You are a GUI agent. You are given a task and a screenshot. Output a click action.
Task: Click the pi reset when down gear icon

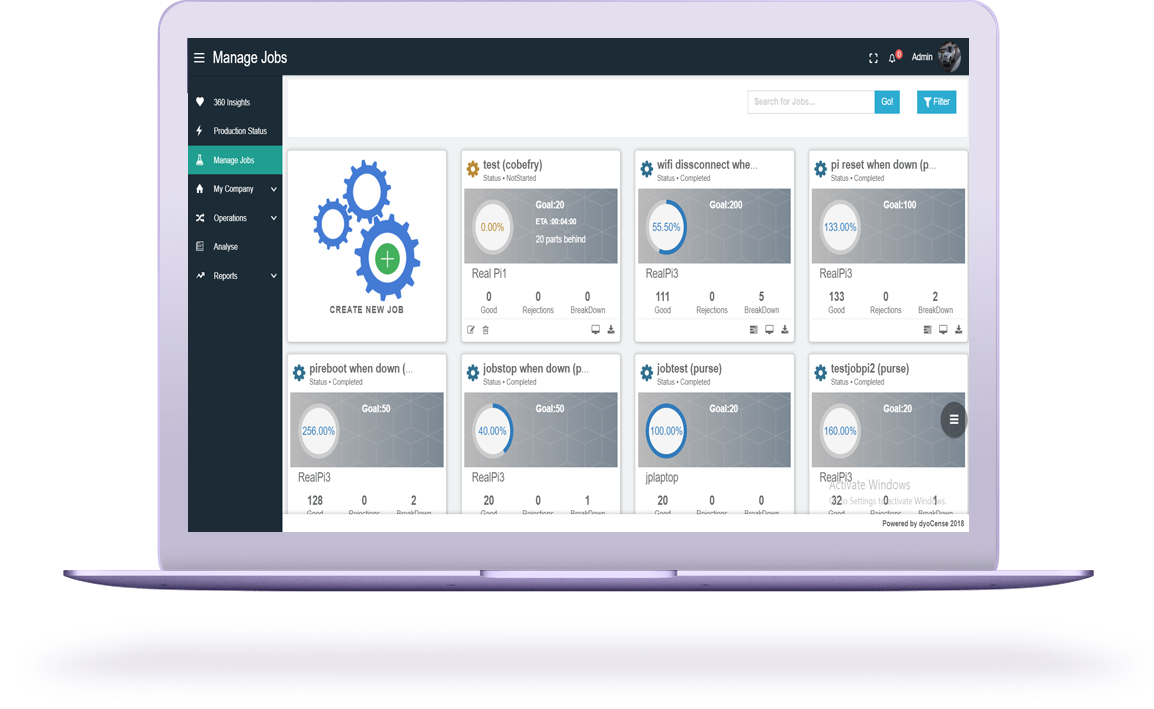click(820, 169)
